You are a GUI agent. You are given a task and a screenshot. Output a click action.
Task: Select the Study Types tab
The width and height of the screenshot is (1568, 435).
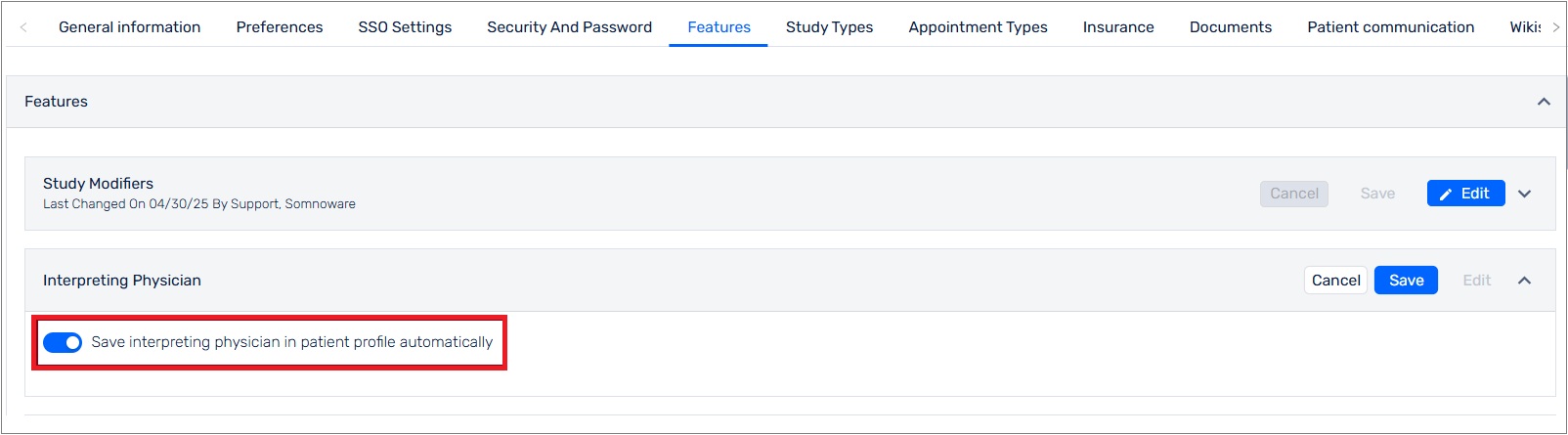coord(829,27)
